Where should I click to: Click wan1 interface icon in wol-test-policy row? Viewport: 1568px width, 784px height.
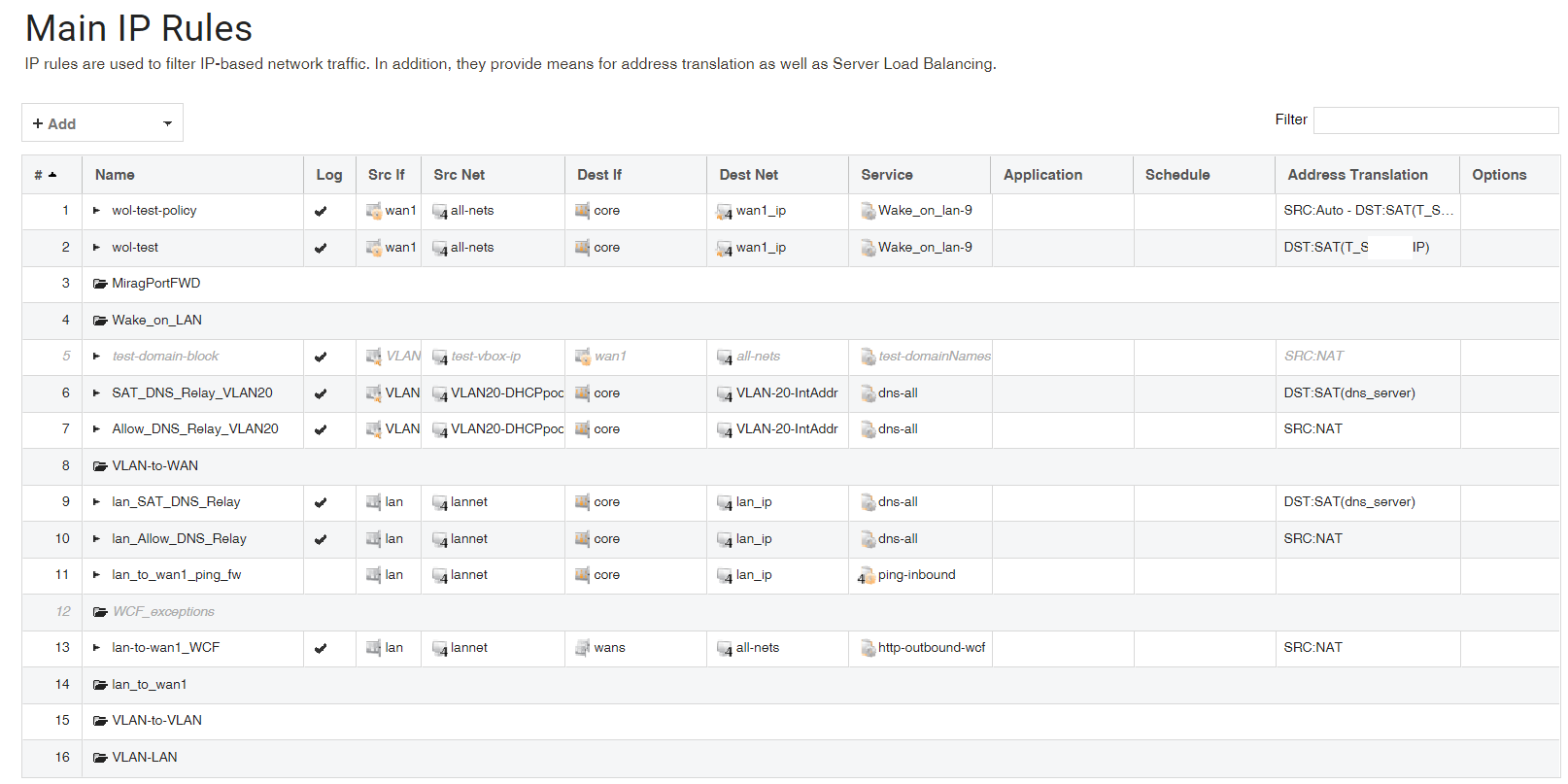374,211
